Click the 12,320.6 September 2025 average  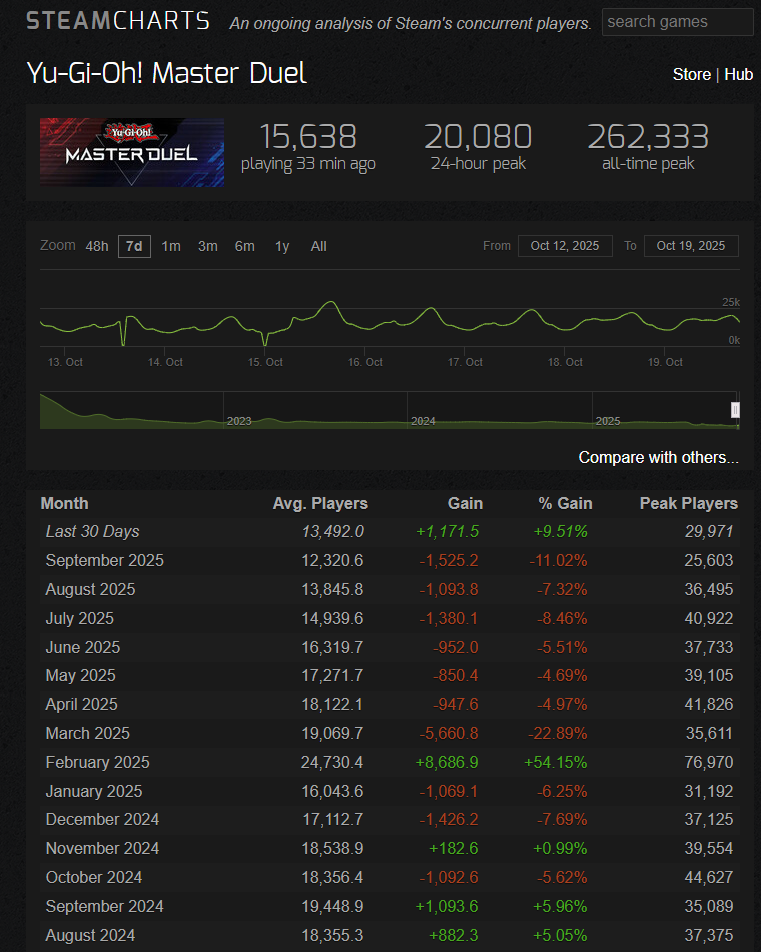tap(332, 560)
